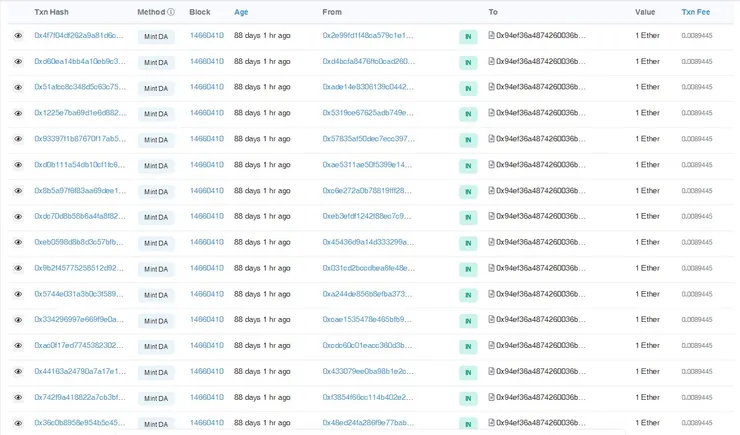The image size is (740, 435).
Task: Open eye preview for transaction 0xeb0598
Action: click(18, 243)
